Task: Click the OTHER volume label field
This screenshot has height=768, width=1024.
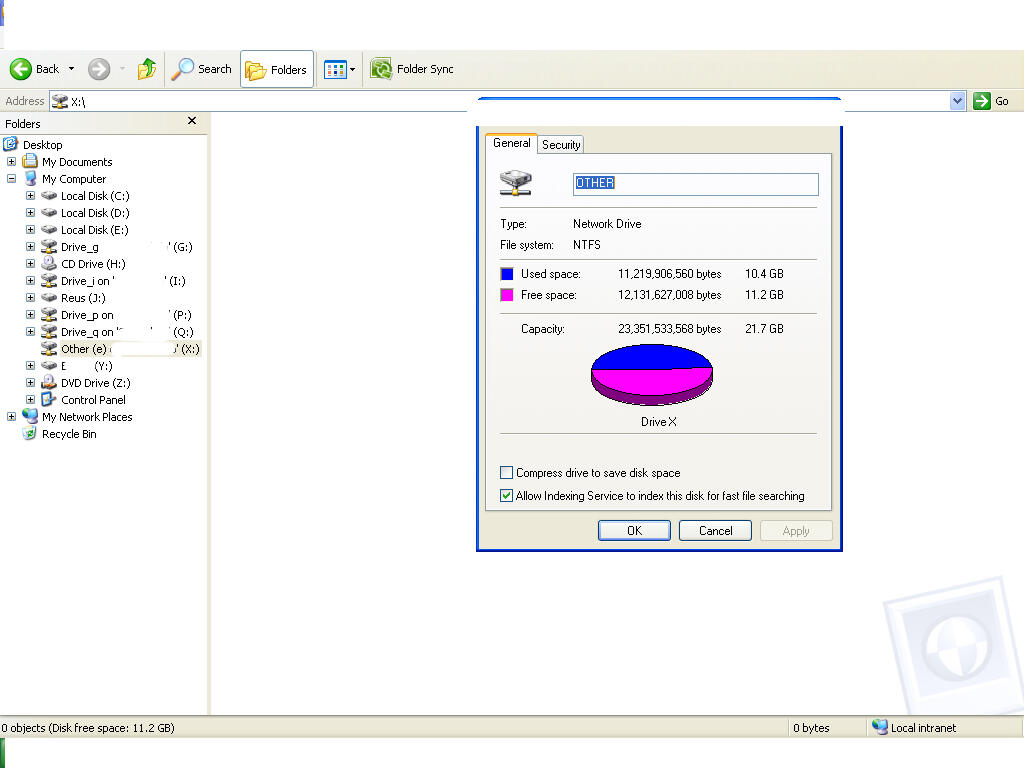Action: pyautogui.click(x=696, y=184)
